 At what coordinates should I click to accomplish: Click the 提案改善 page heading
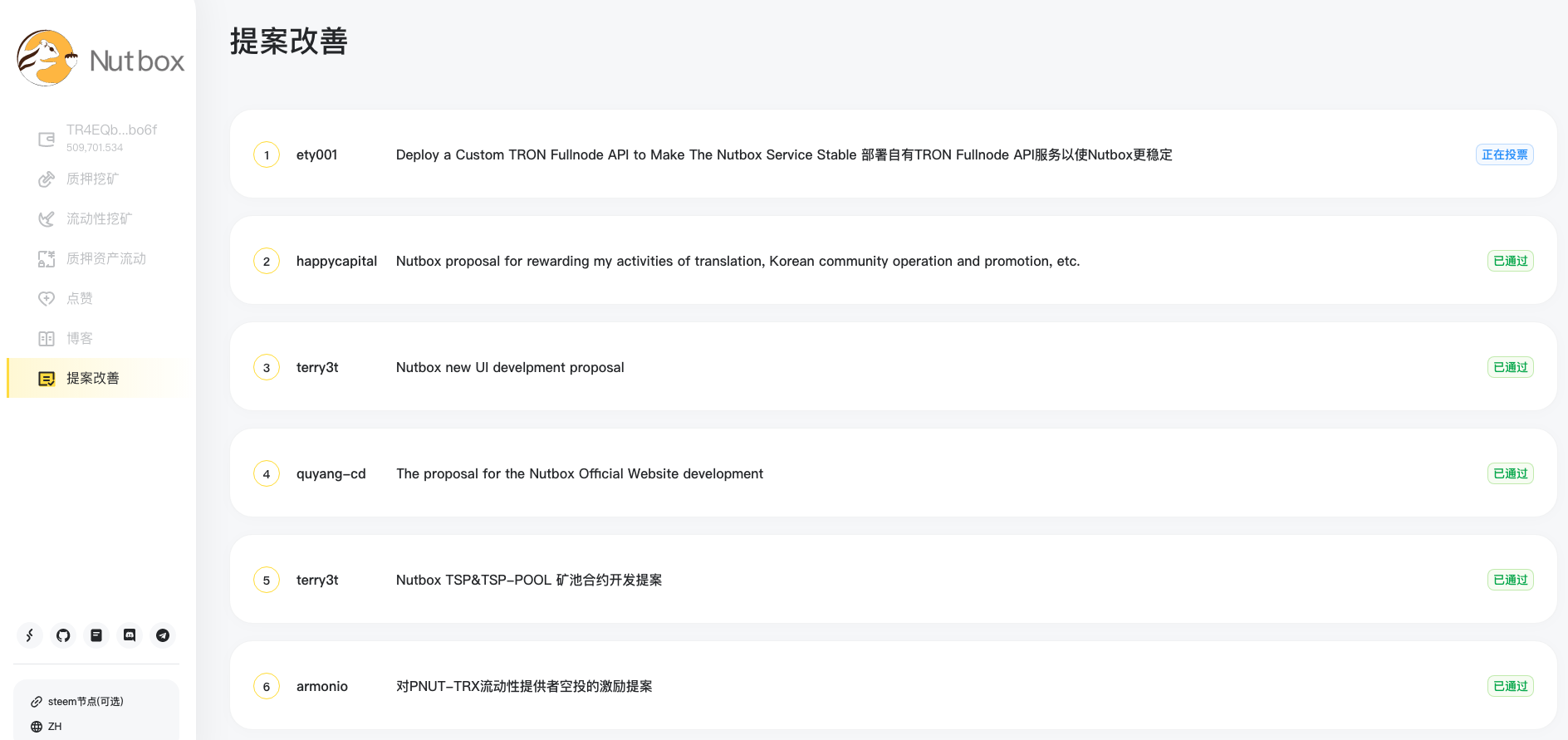coord(289,41)
